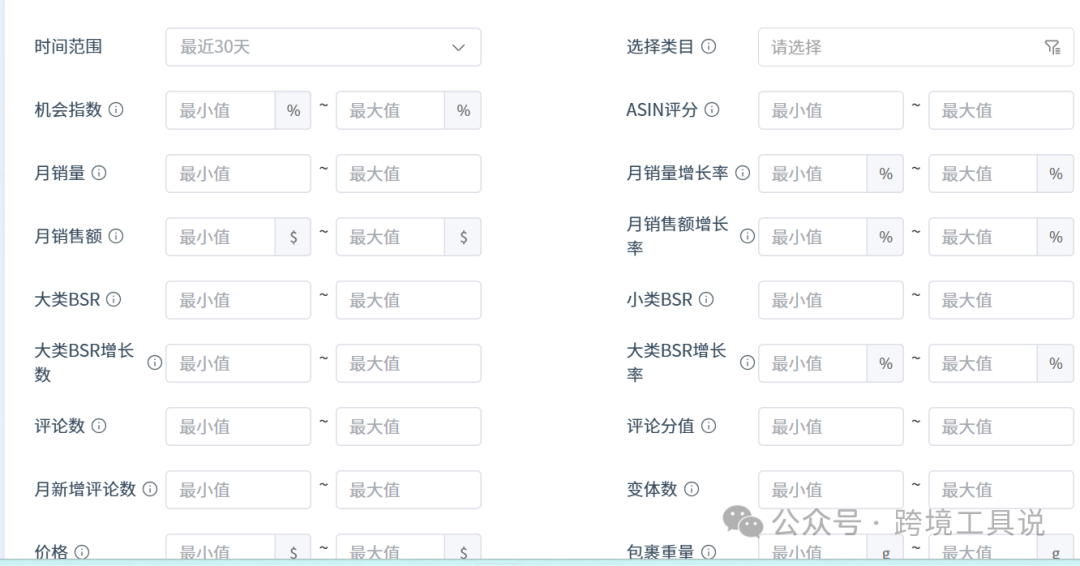Click the filter icon in 选择类目 field
The width and height of the screenshot is (1080, 566).
1052,47
